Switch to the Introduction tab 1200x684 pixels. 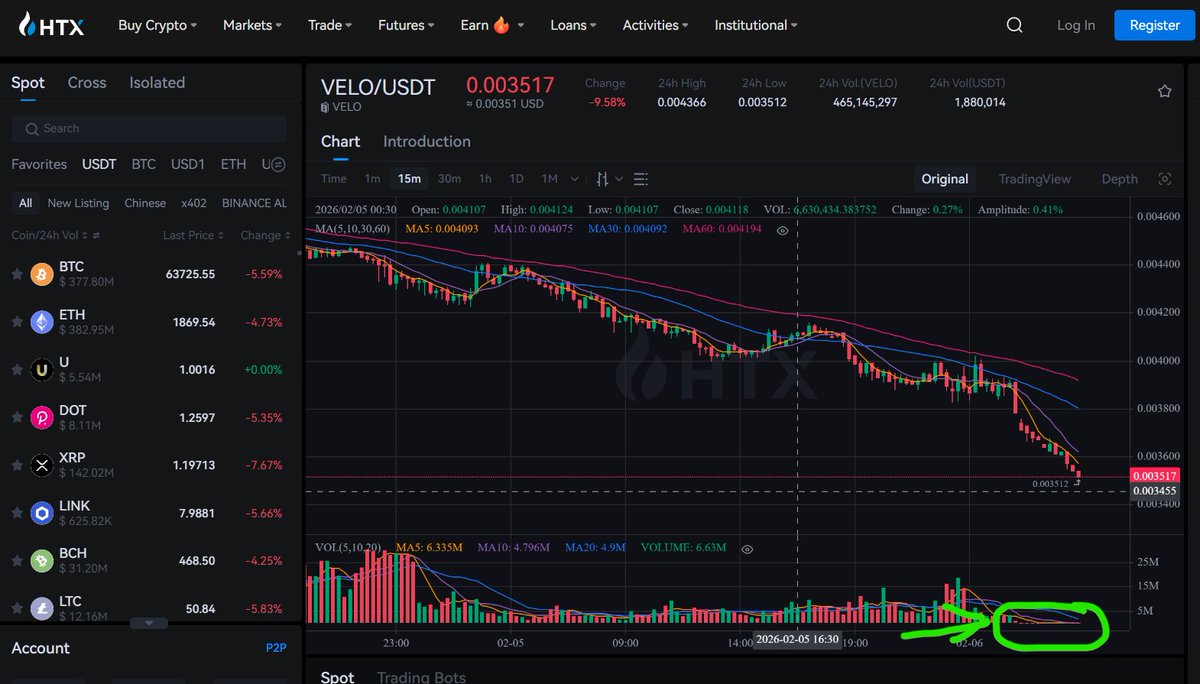pos(427,141)
